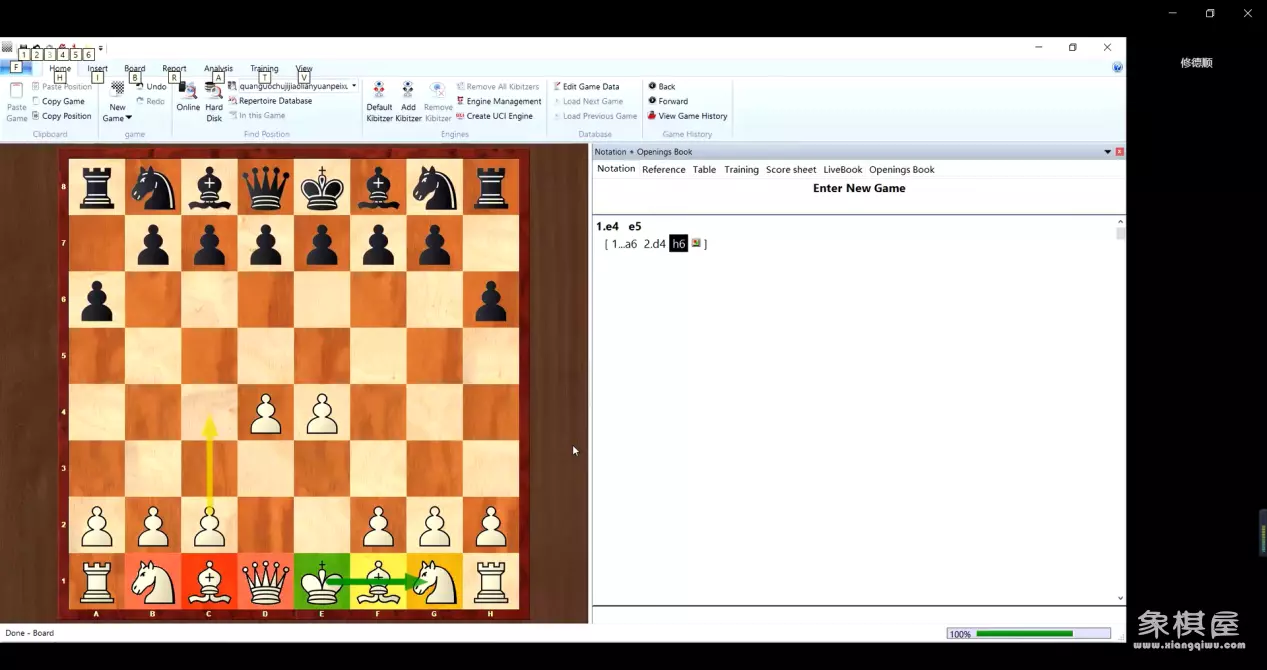The height and width of the screenshot is (670, 1267).
Task: Click the greyed Redo command
Action: (x=151, y=101)
